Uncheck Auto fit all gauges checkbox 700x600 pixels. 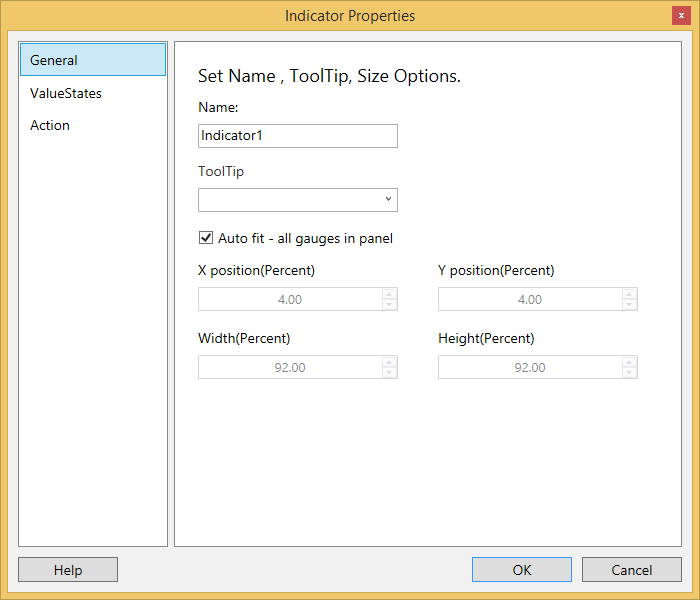click(206, 238)
